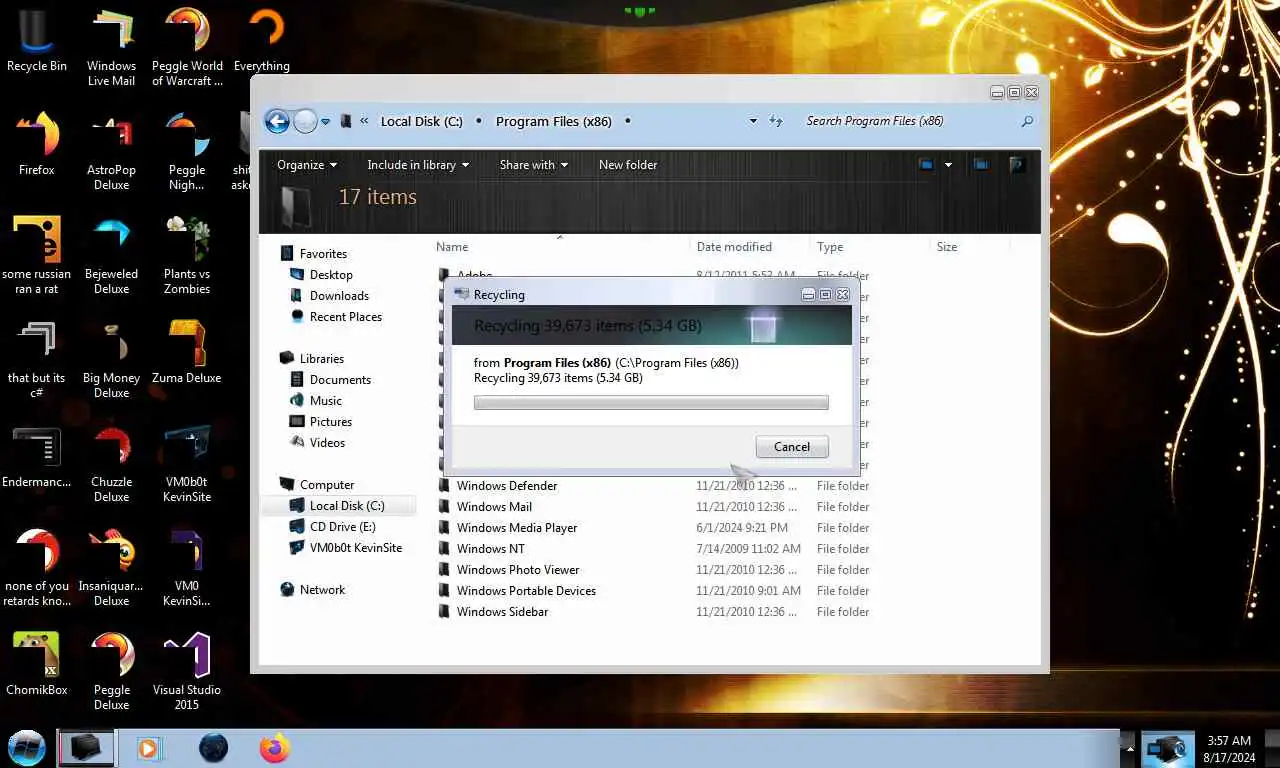The width and height of the screenshot is (1280, 768).
Task: Select Local Disk (C:) breadcrumb
Action: tap(421, 121)
